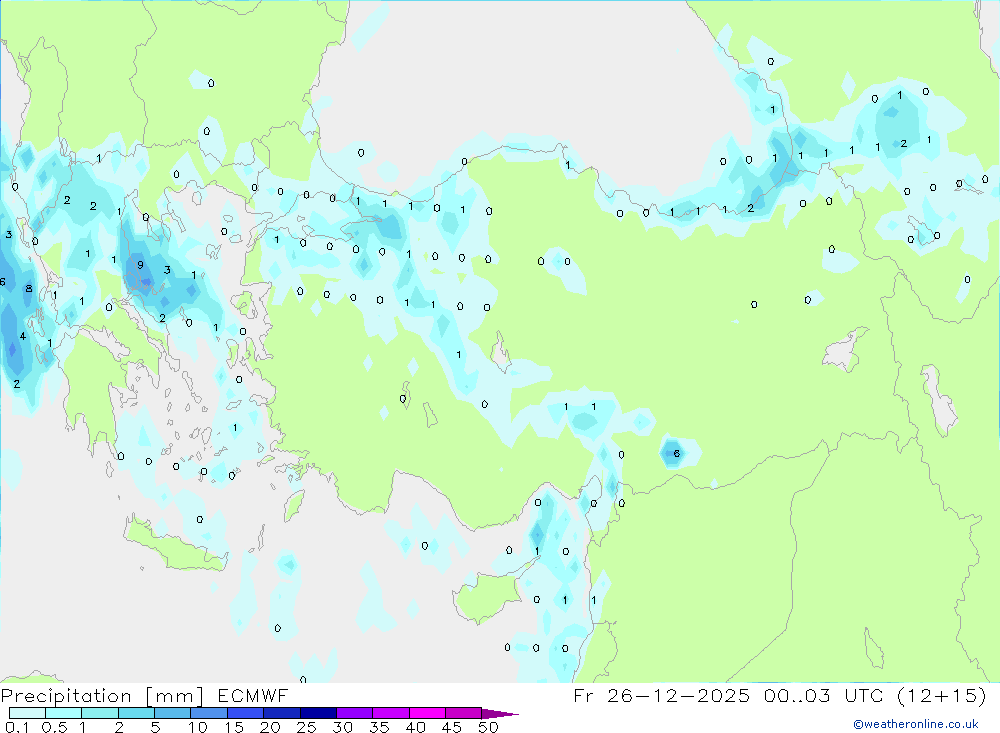Click the legend arrow tip above 50 mm
Screen dimensions: 1000x733
tap(500, 714)
